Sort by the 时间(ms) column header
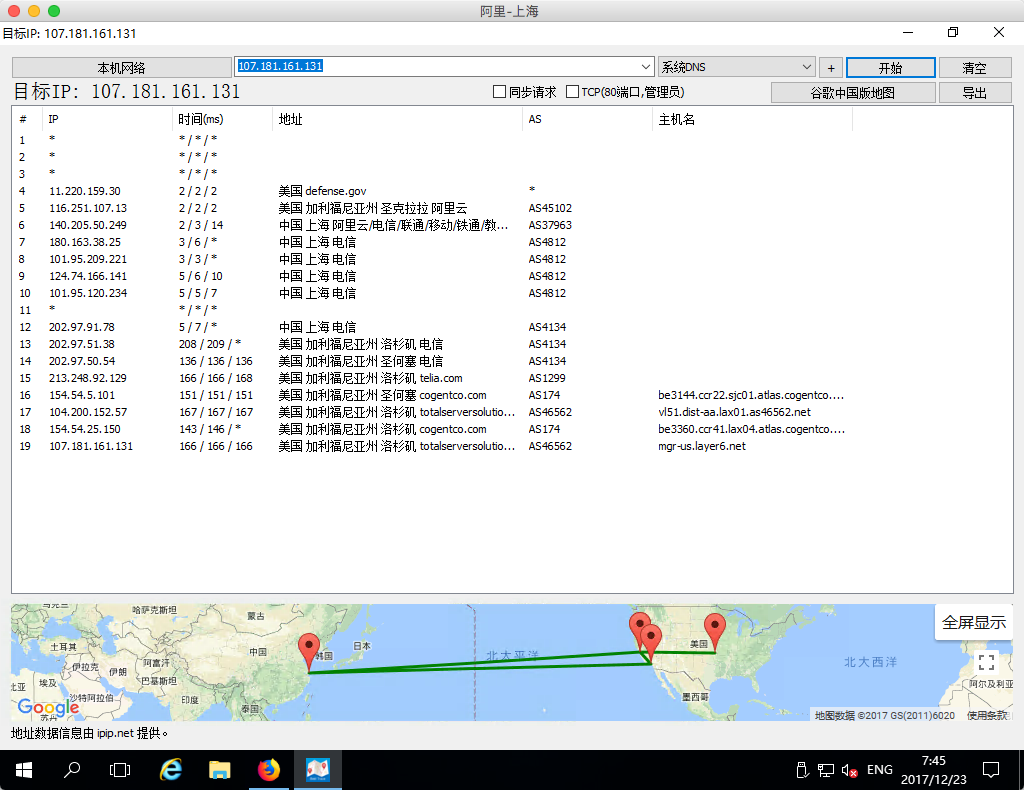The image size is (1024, 790). [222, 119]
